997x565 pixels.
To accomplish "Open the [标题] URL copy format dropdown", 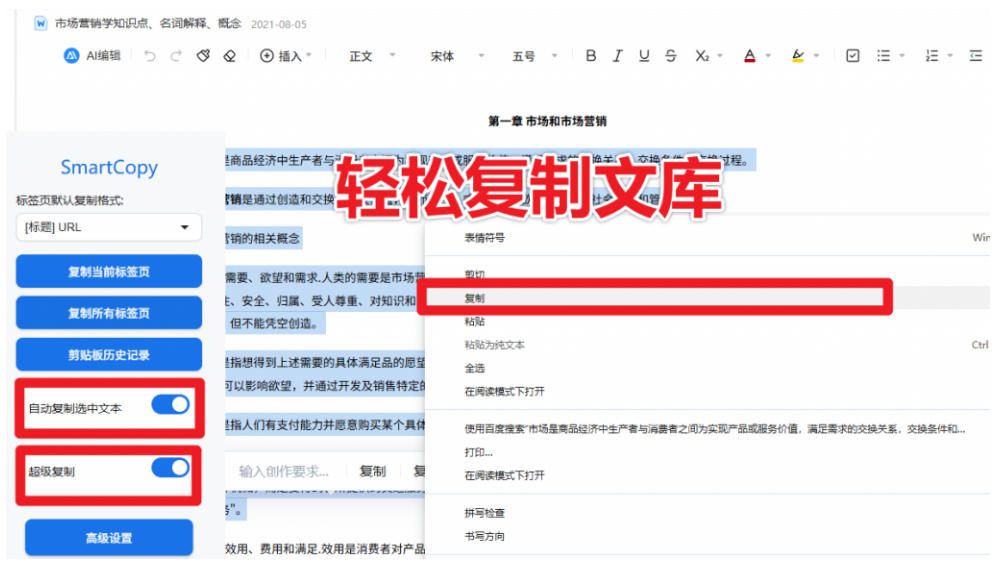I will click(108, 227).
